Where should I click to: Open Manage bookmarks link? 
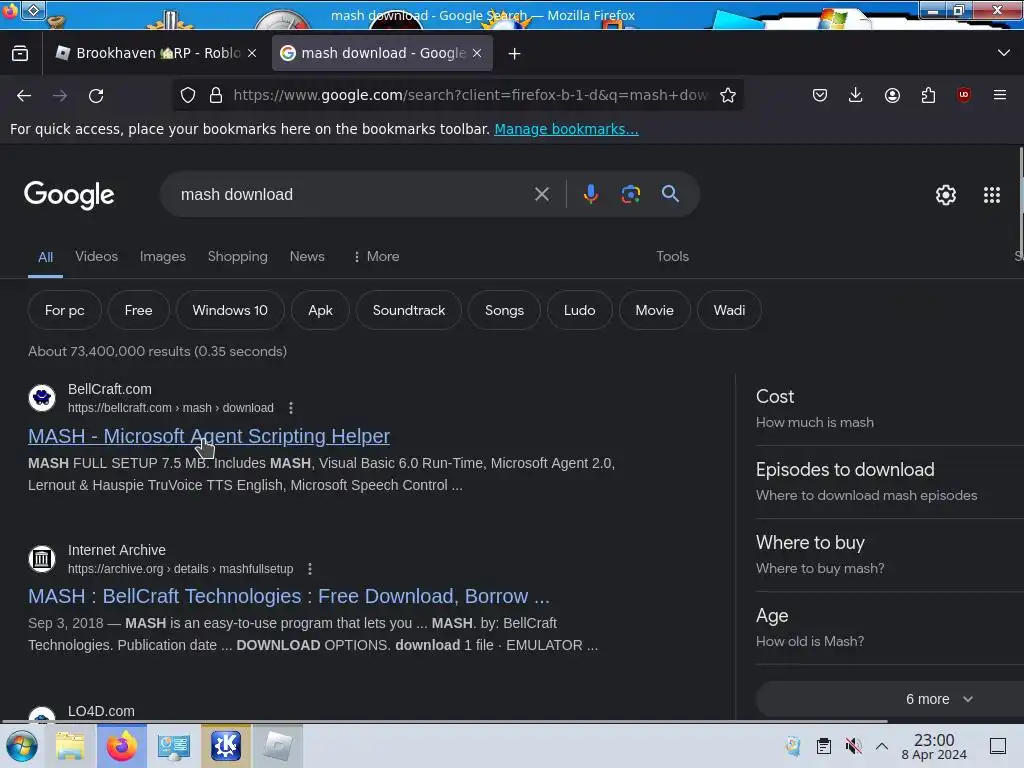point(566,129)
